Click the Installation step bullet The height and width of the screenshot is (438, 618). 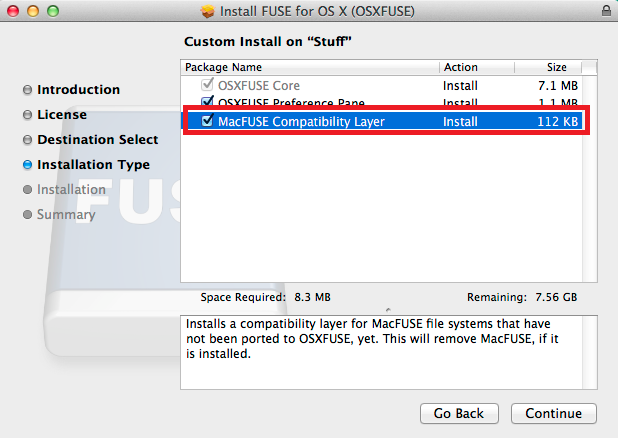(x=27, y=190)
